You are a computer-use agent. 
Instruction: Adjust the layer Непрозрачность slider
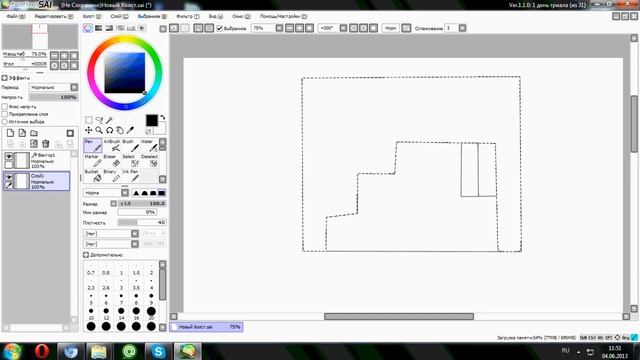53,97
